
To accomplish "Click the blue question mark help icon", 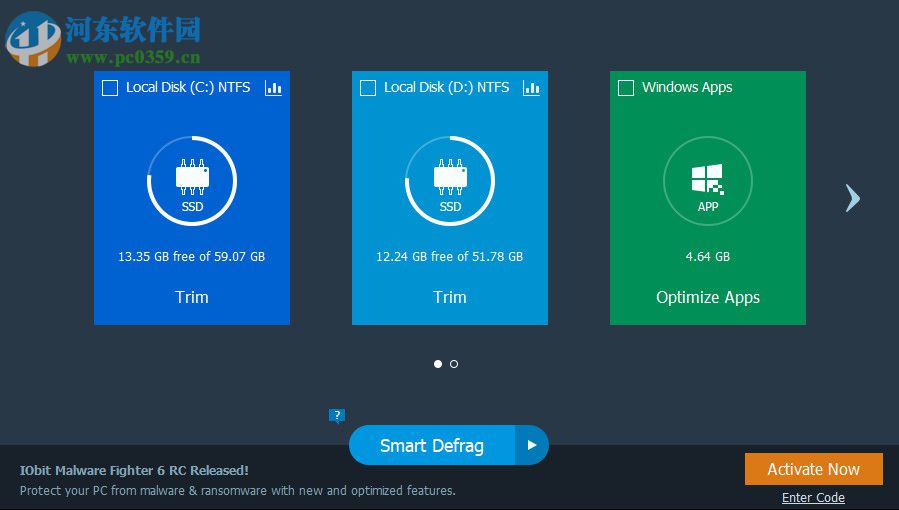I will (337, 416).
